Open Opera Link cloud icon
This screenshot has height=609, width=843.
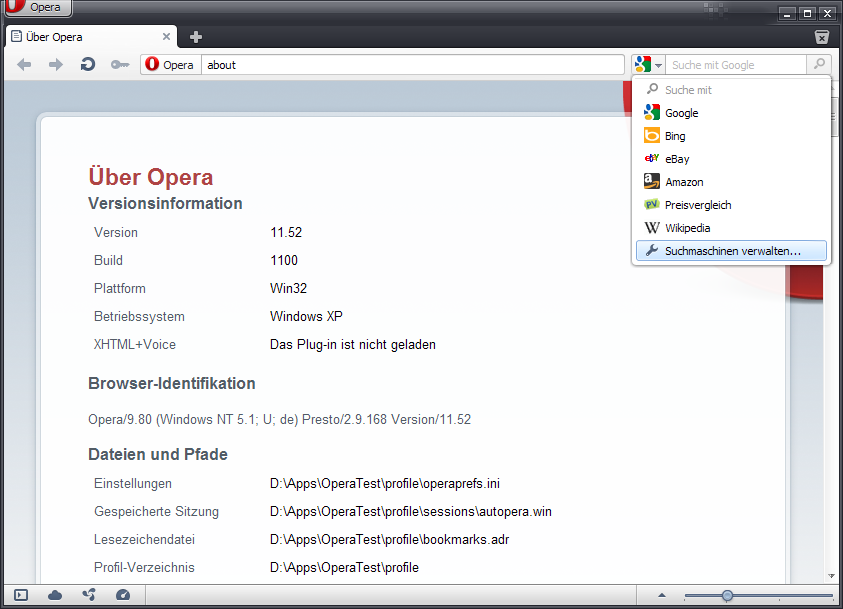[x=55, y=595]
